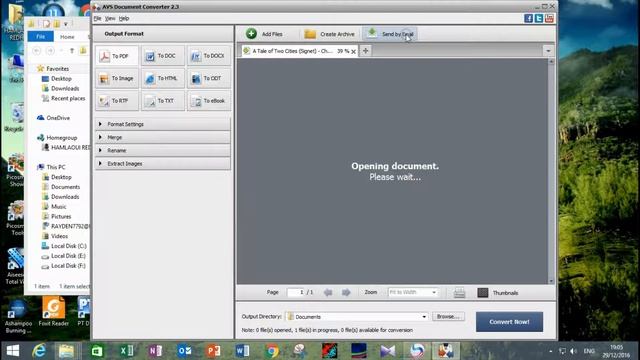640x360 pixels.
Task: Click the page number input field
Action: pyautogui.click(x=296, y=292)
